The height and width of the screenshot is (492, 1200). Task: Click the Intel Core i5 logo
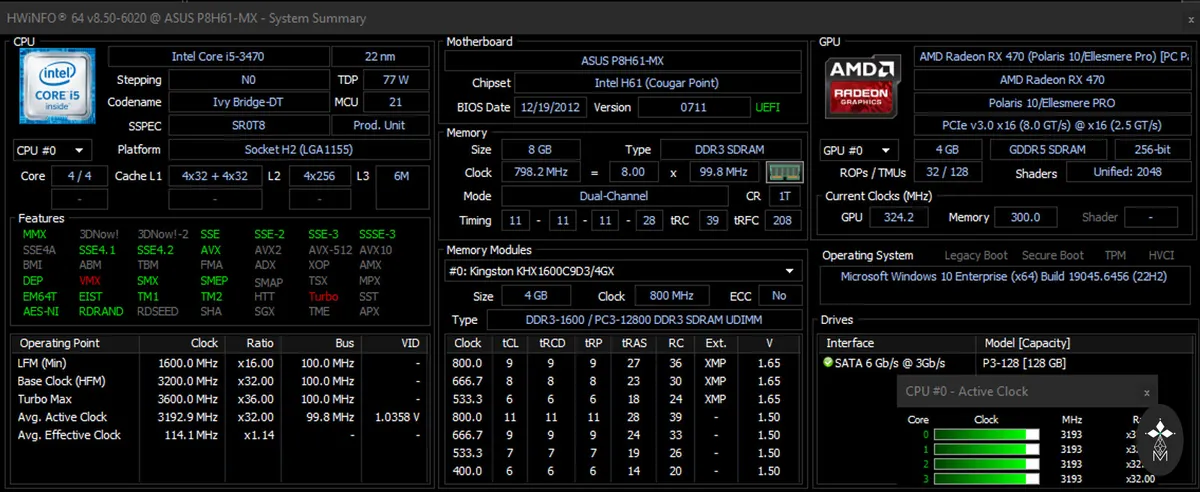[56, 86]
